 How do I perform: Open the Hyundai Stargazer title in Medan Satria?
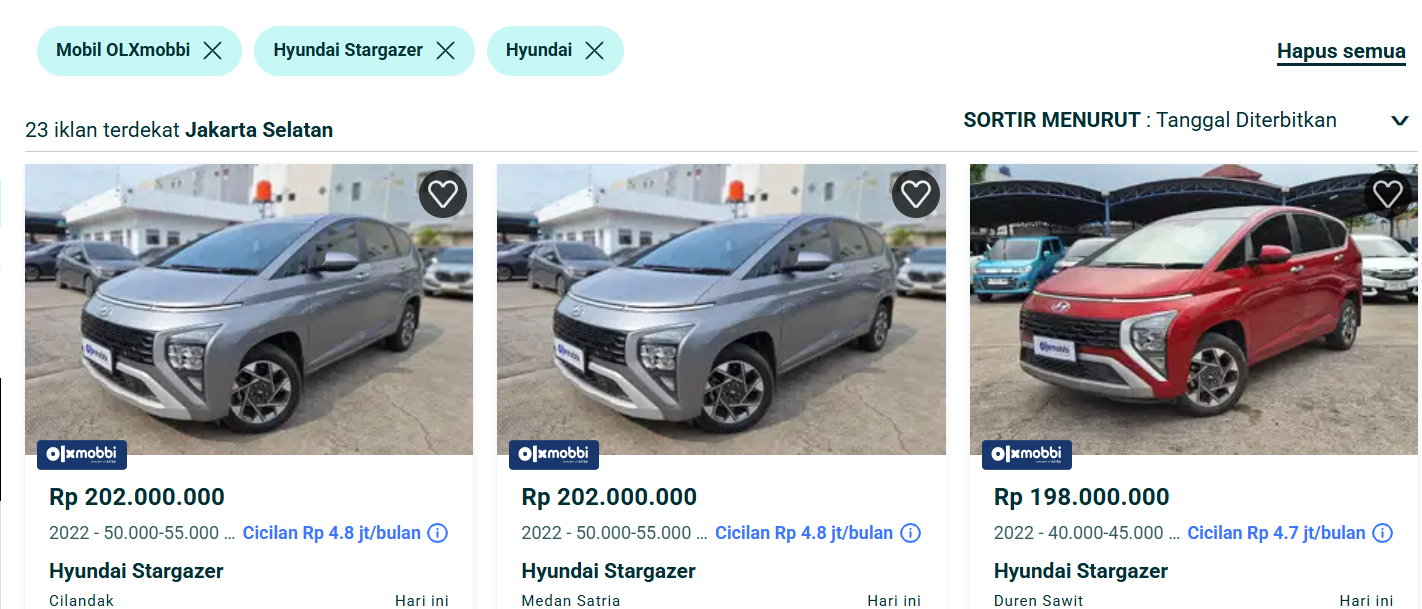click(608, 571)
